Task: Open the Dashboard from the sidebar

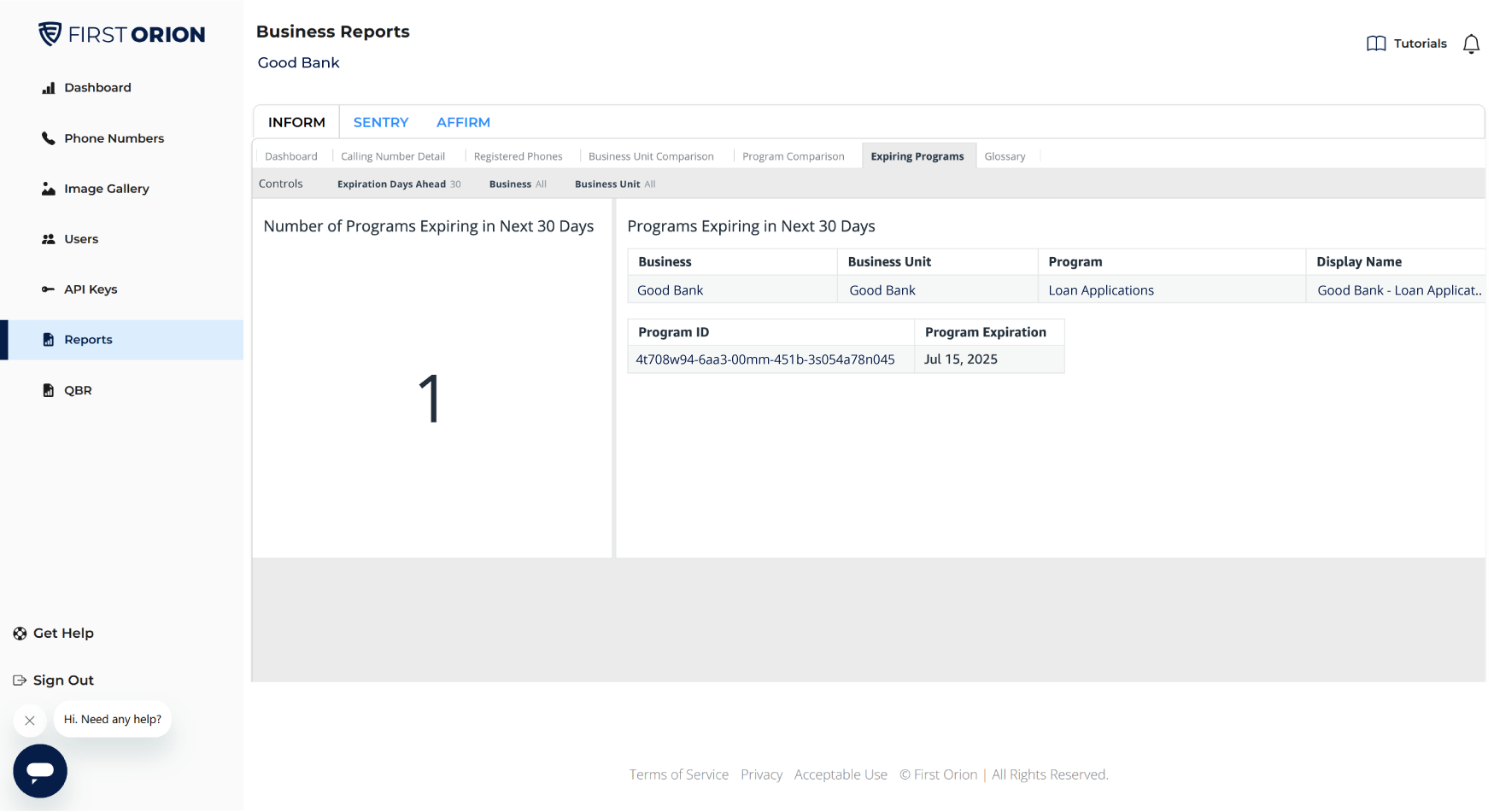Action: 97,87
